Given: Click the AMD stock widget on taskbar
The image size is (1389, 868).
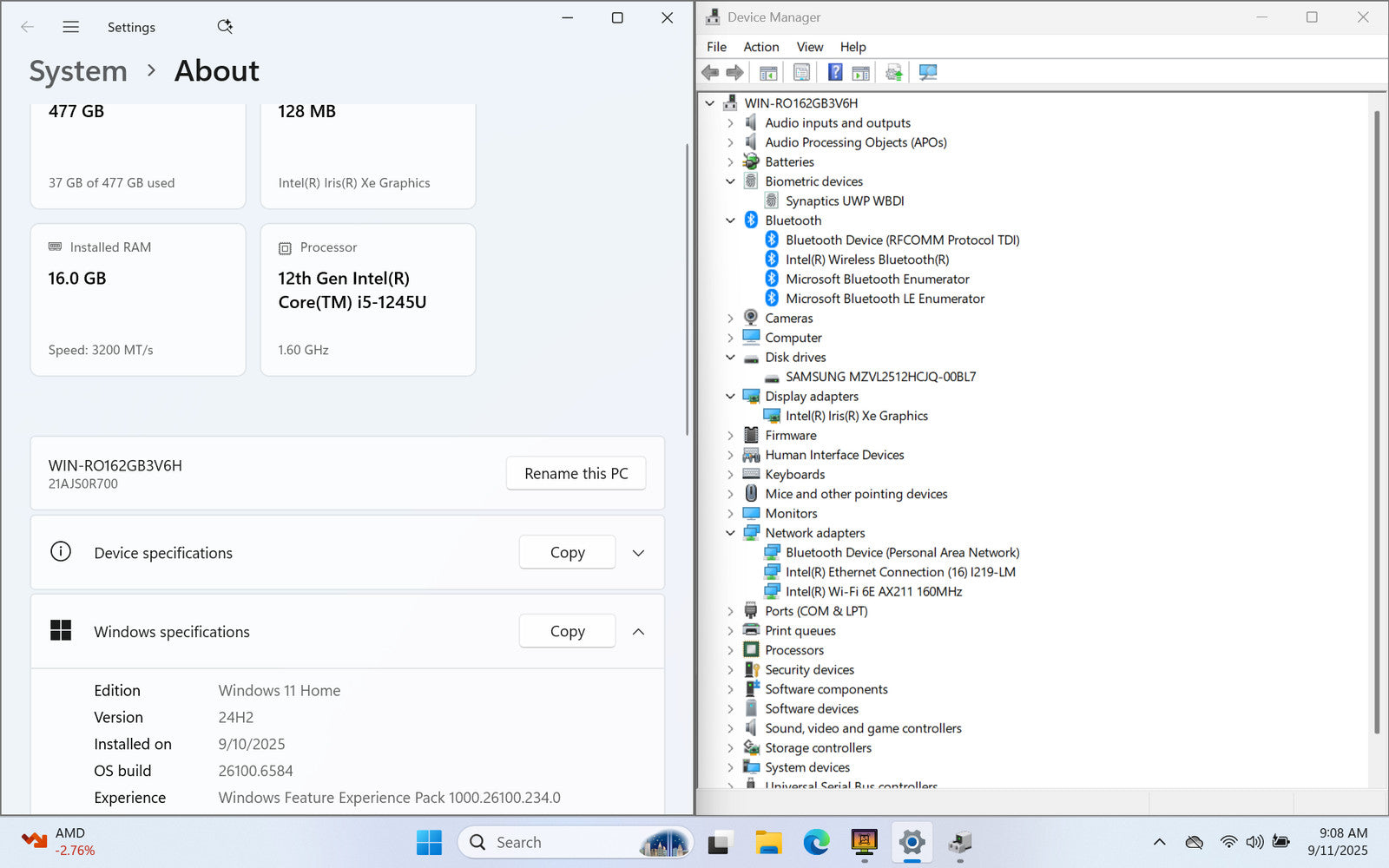Looking at the screenshot, I should [59, 842].
